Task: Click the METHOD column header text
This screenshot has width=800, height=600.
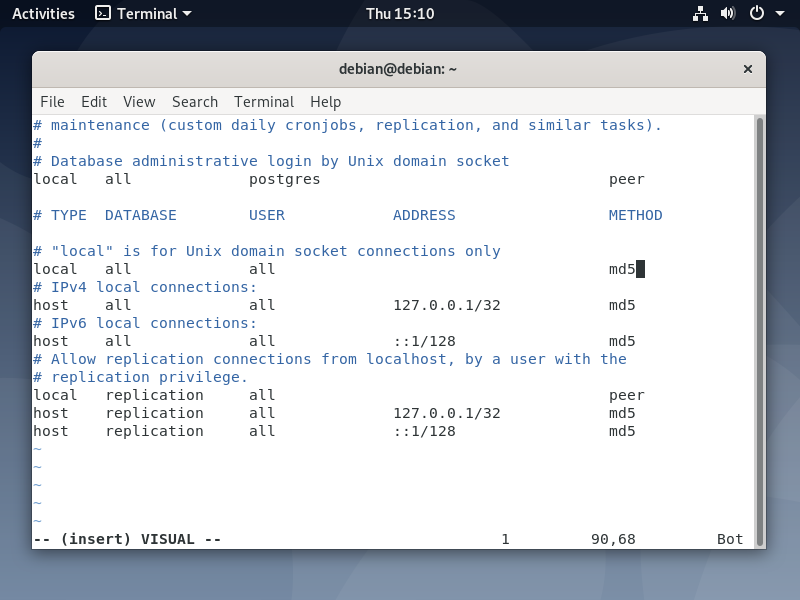Action: click(636, 215)
